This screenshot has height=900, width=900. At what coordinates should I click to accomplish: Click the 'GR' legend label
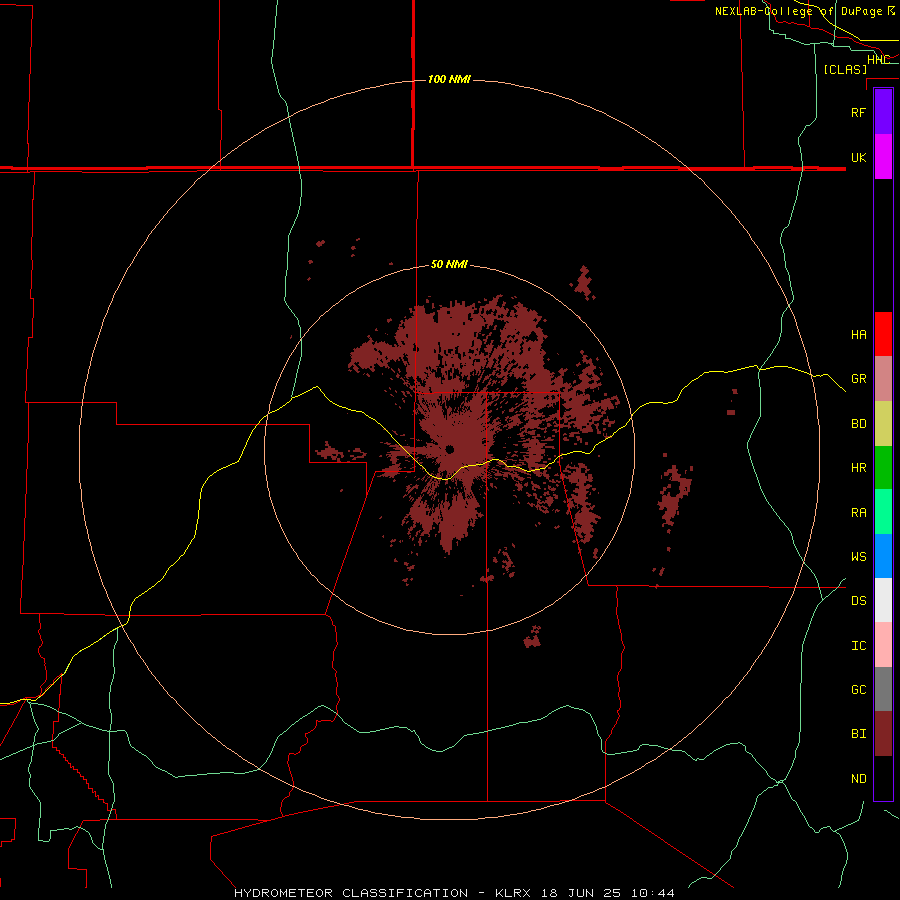coord(858,379)
